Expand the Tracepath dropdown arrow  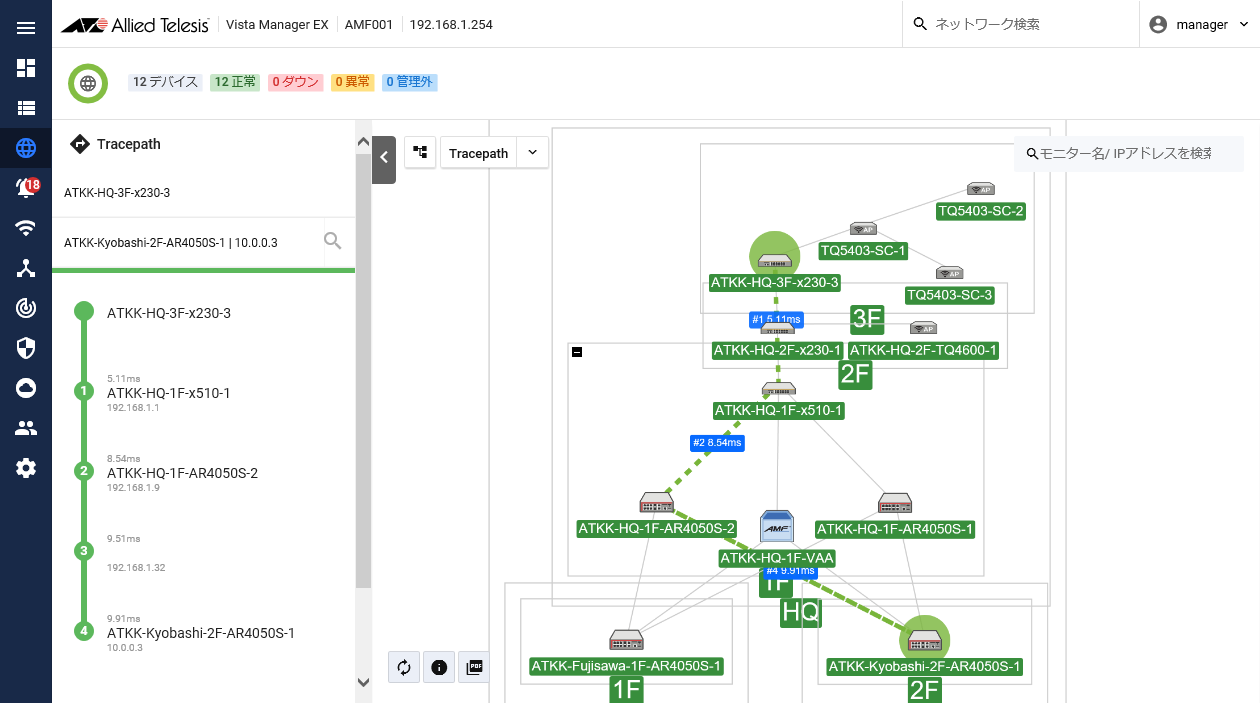click(532, 153)
